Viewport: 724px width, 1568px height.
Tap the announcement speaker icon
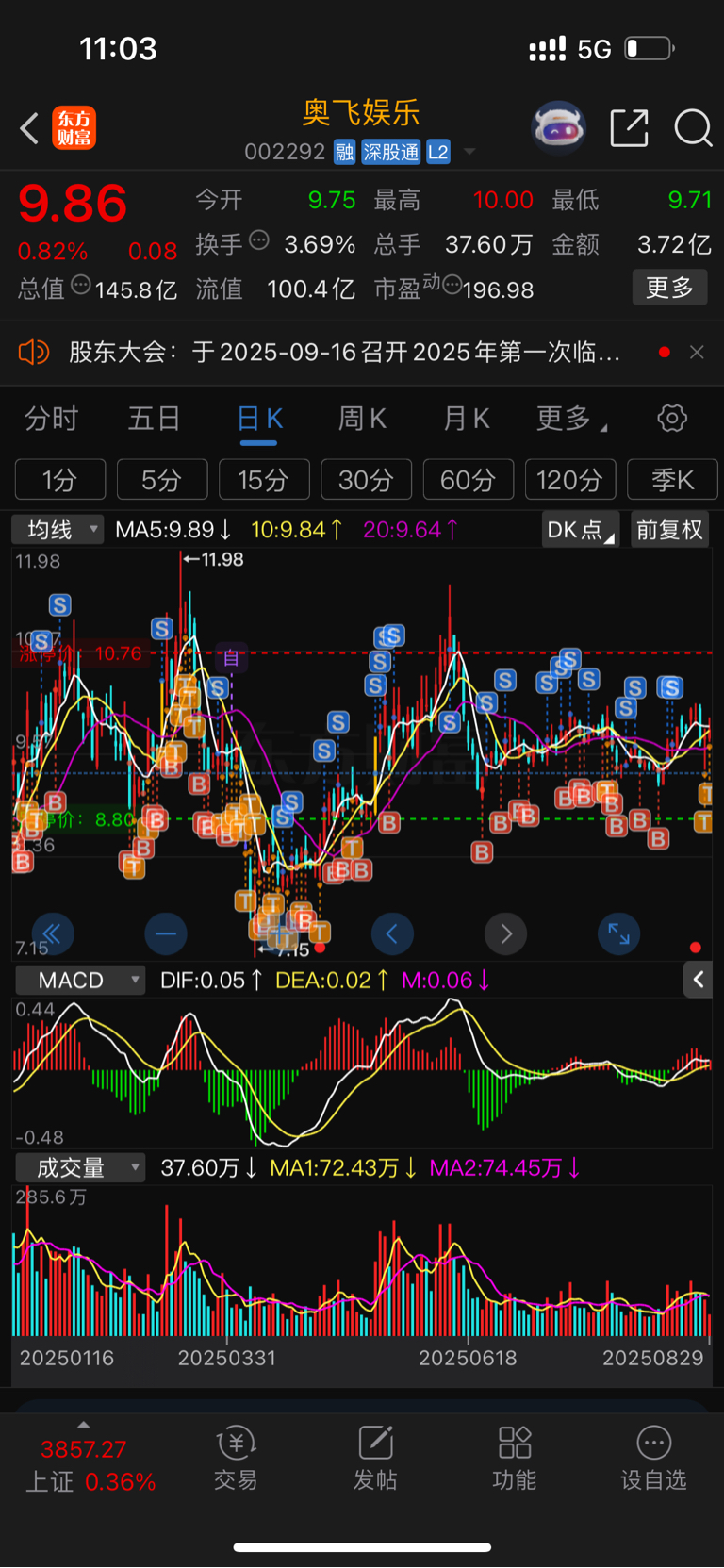tap(33, 353)
